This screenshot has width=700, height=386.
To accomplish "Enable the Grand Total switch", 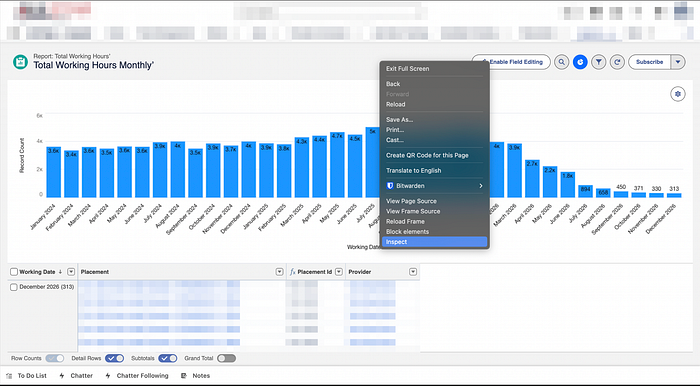I will (226, 358).
